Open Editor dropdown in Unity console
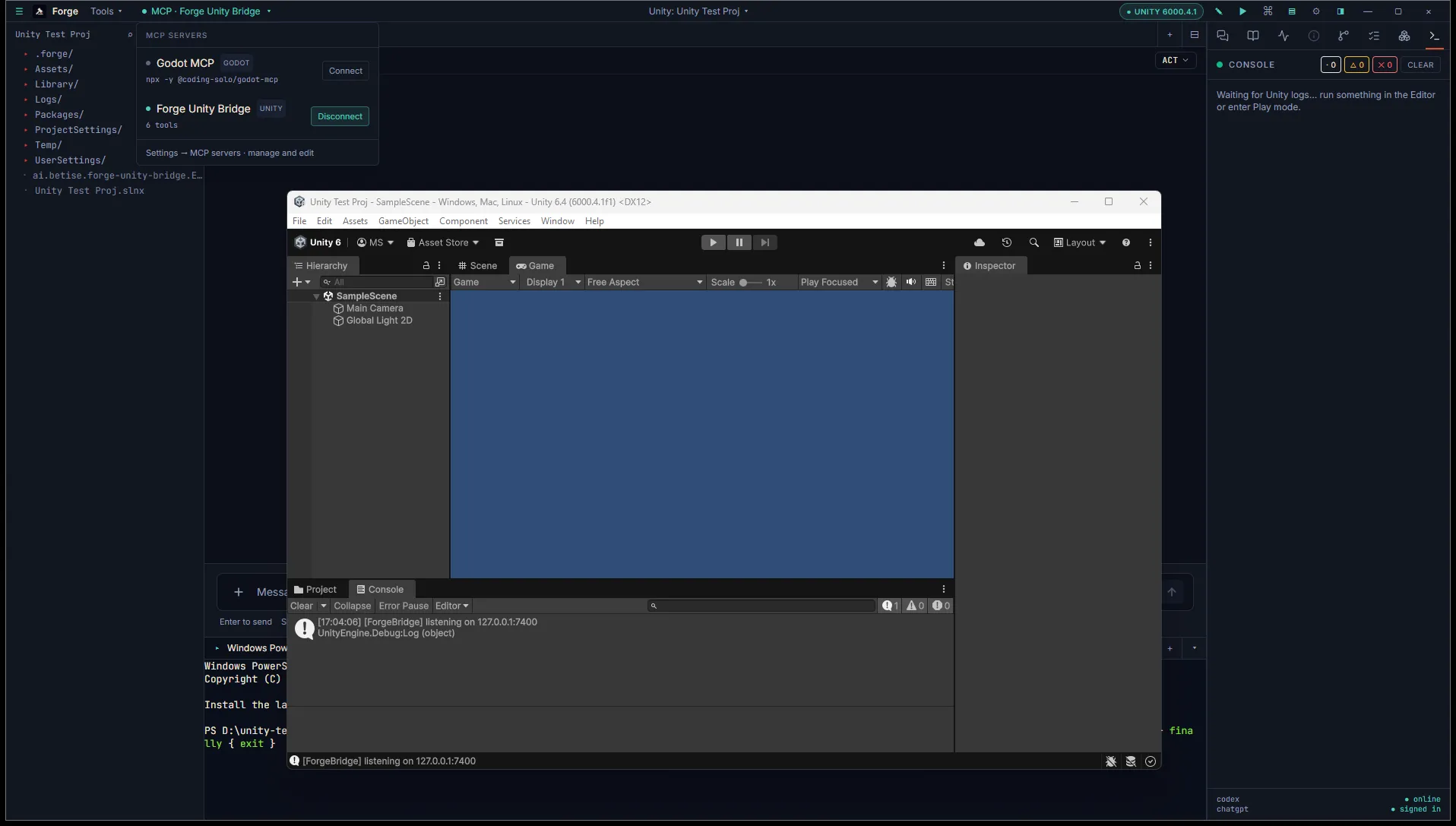The image size is (1456, 826). [451, 606]
